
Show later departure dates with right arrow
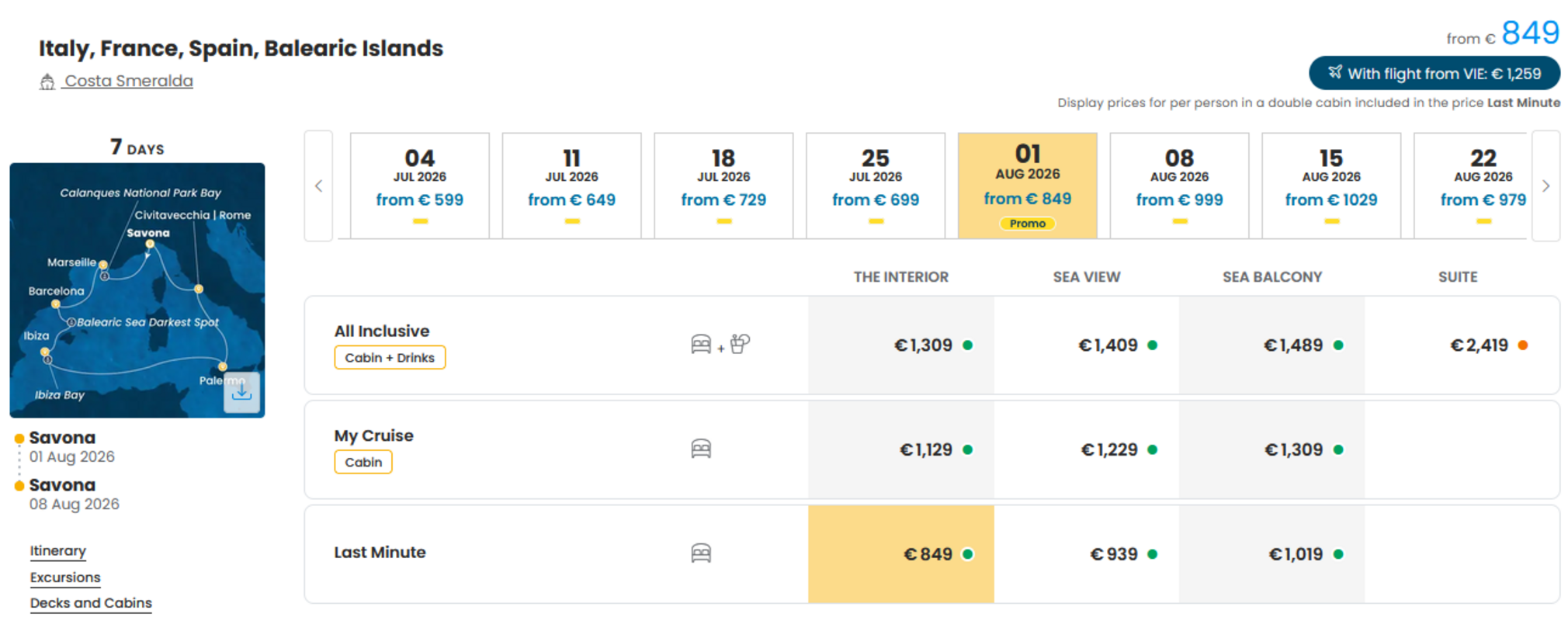click(x=1545, y=186)
